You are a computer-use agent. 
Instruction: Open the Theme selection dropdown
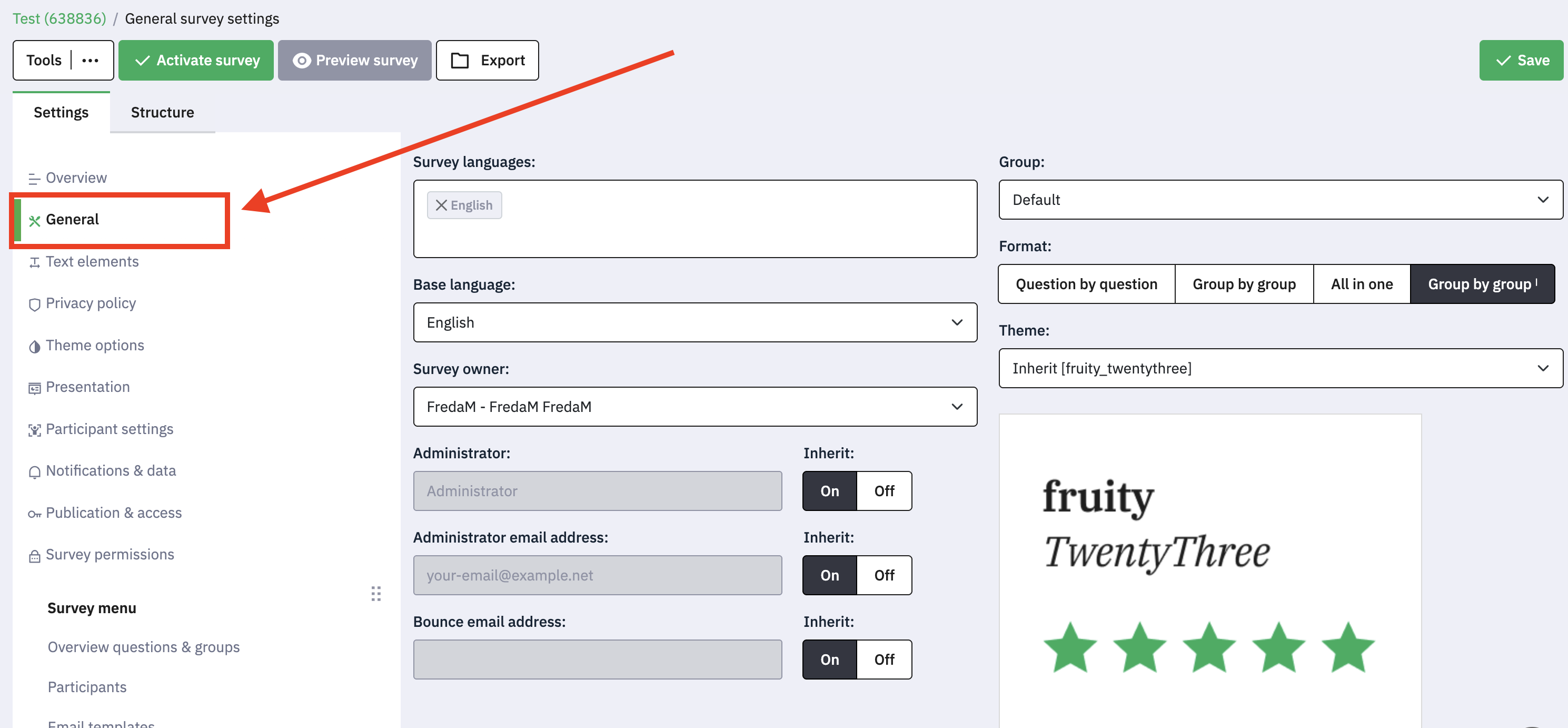[x=1281, y=368]
